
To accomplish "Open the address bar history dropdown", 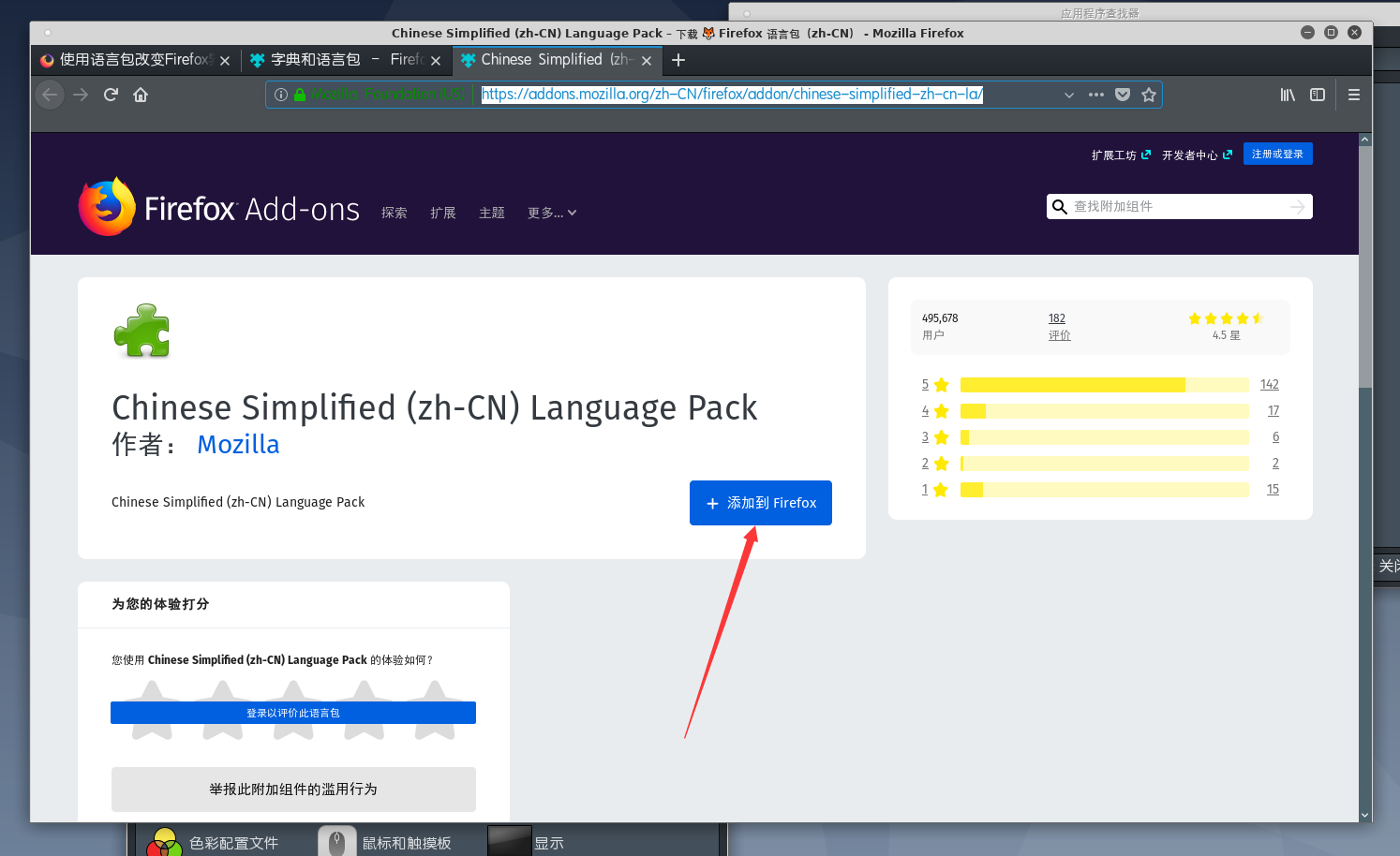I will pos(1069,95).
